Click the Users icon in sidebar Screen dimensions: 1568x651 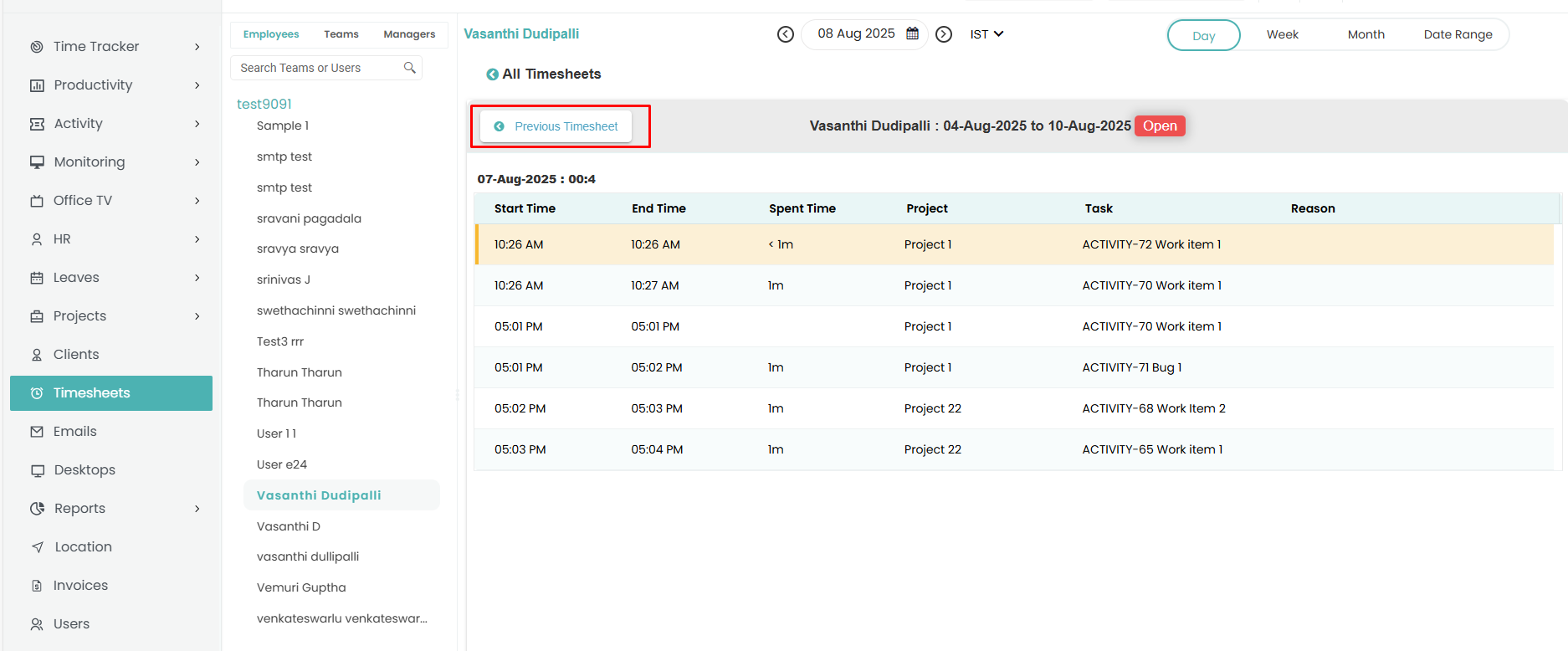coord(37,624)
